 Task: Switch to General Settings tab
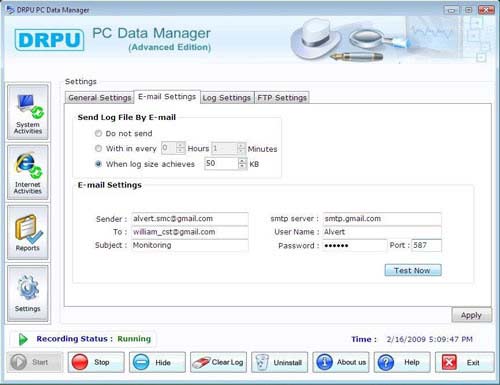[100, 98]
